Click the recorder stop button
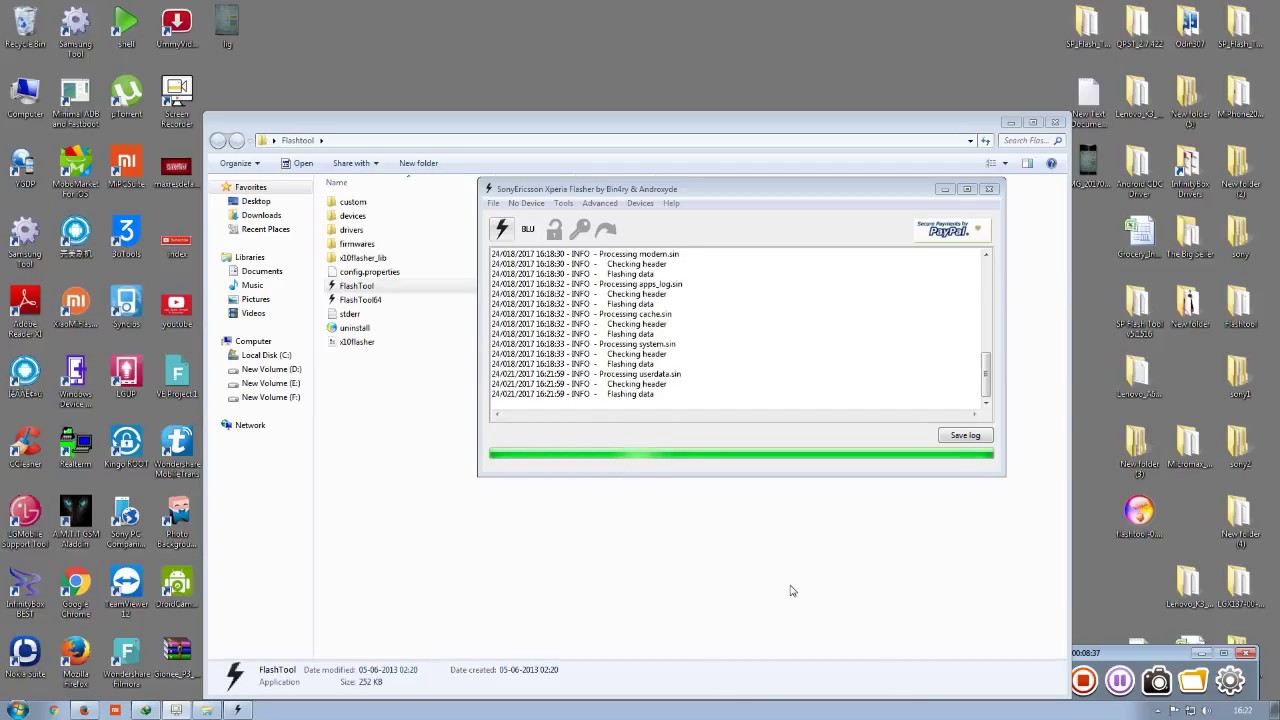The image size is (1280, 720). coord(1083,681)
